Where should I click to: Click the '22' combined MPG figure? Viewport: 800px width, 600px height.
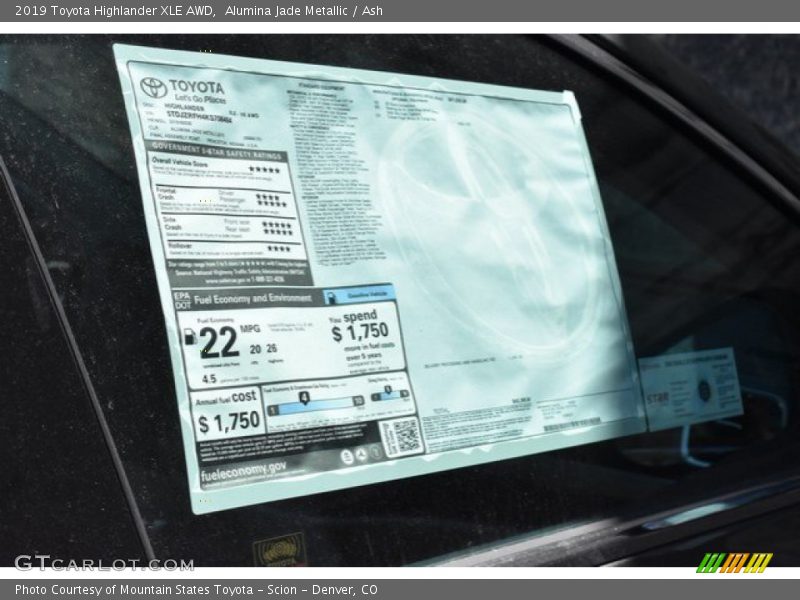[x=219, y=342]
